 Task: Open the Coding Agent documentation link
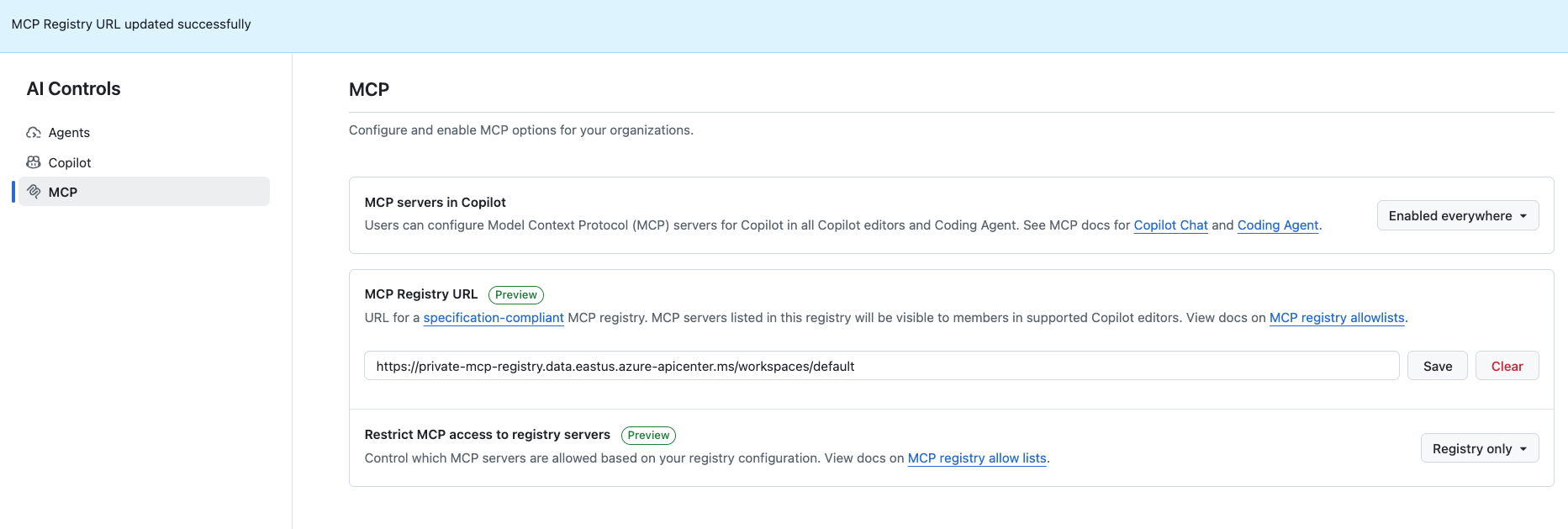pos(1277,225)
